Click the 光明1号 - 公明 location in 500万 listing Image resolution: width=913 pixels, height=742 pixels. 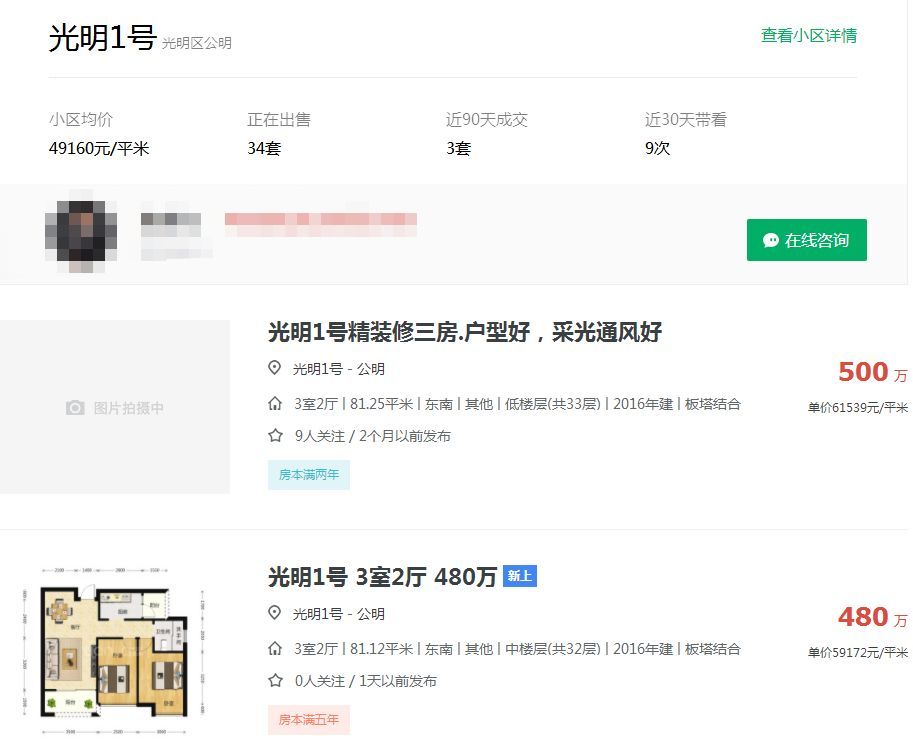pos(338,369)
